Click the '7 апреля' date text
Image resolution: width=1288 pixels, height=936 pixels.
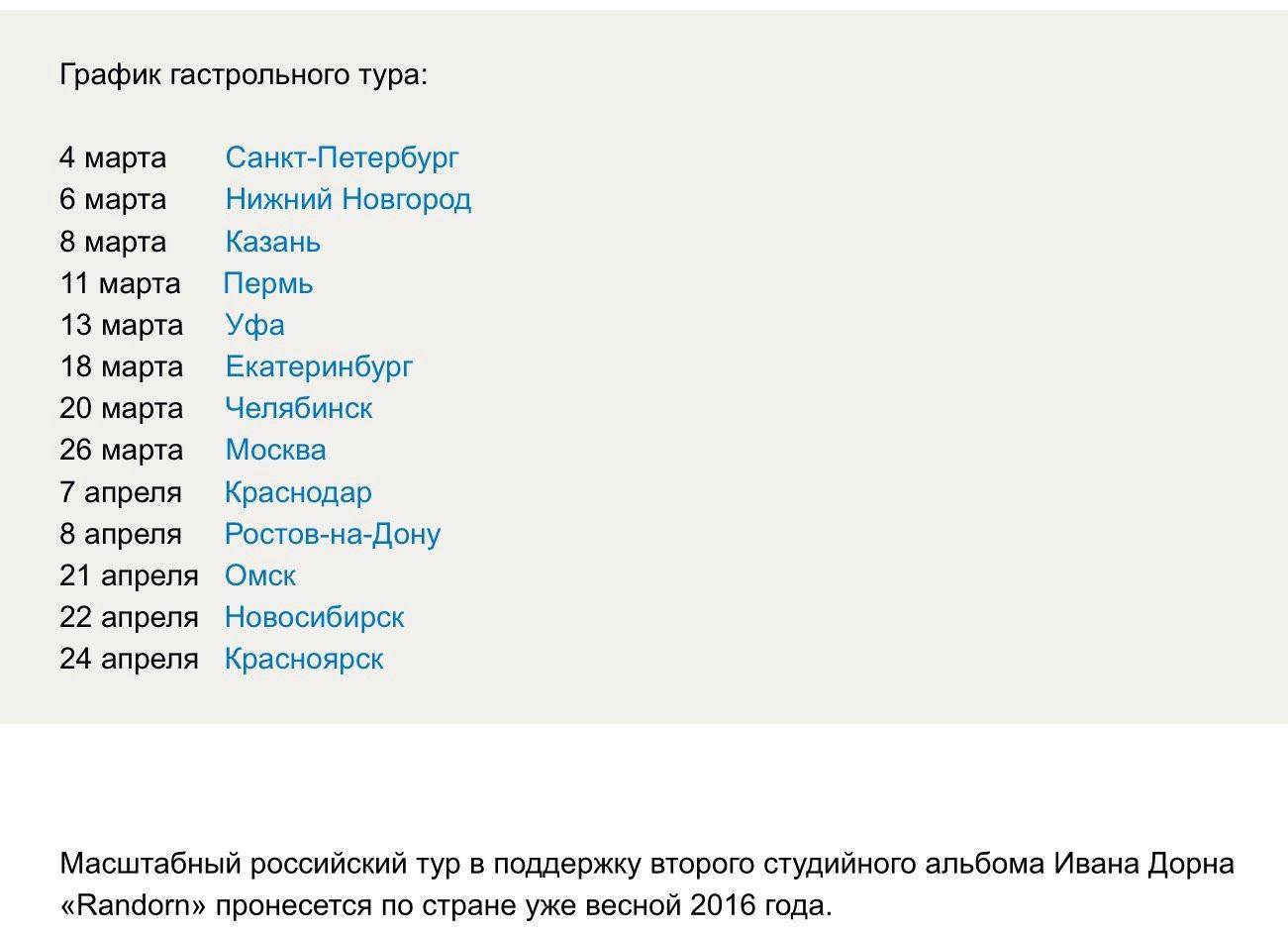pyautogui.click(x=121, y=492)
